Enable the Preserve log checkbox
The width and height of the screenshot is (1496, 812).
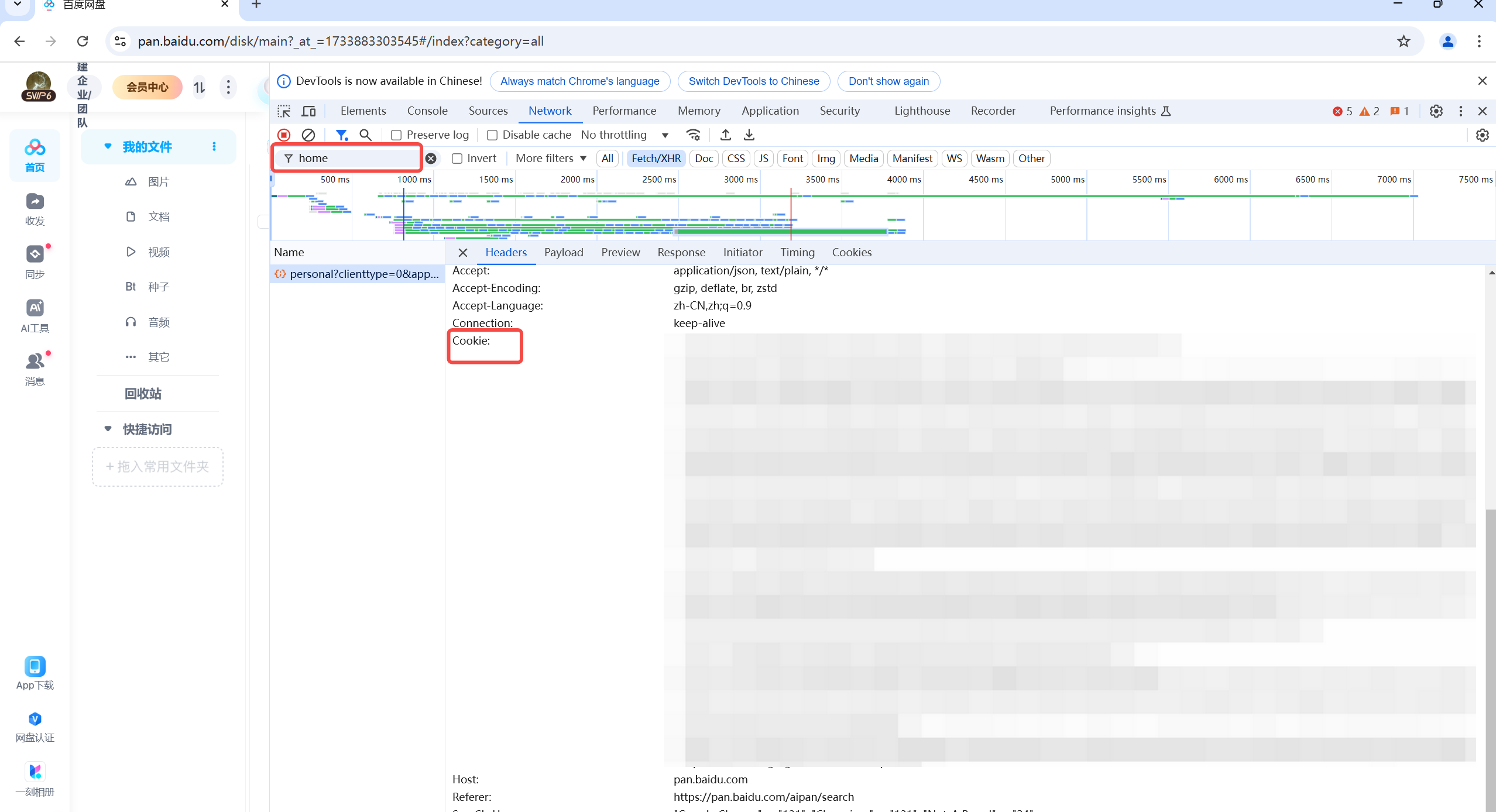[396, 135]
